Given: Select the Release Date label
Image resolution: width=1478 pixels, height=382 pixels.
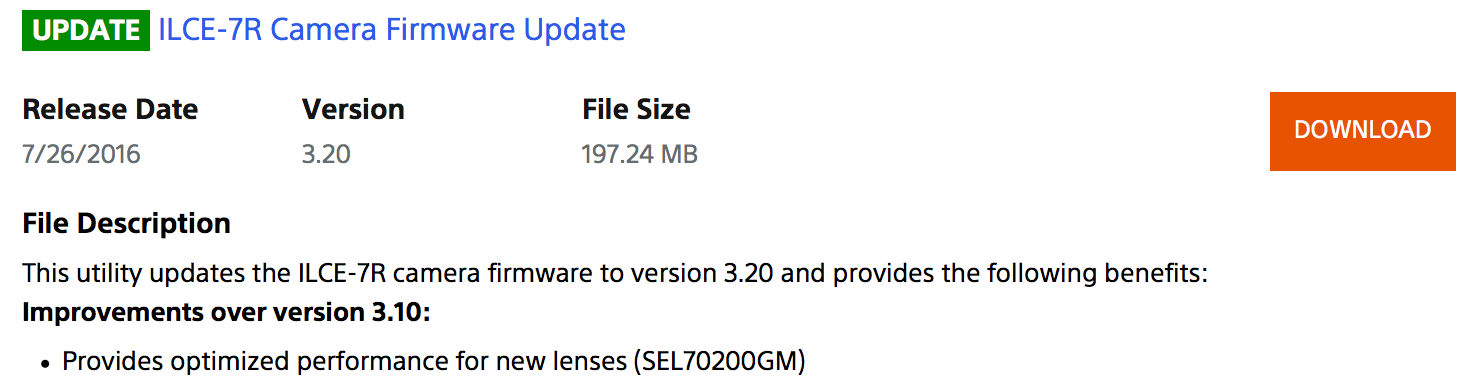Looking at the screenshot, I should pos(110,109).
